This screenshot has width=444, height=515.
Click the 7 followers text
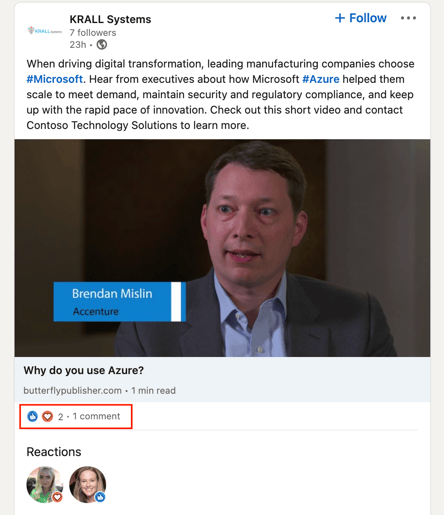pos(93,33)
